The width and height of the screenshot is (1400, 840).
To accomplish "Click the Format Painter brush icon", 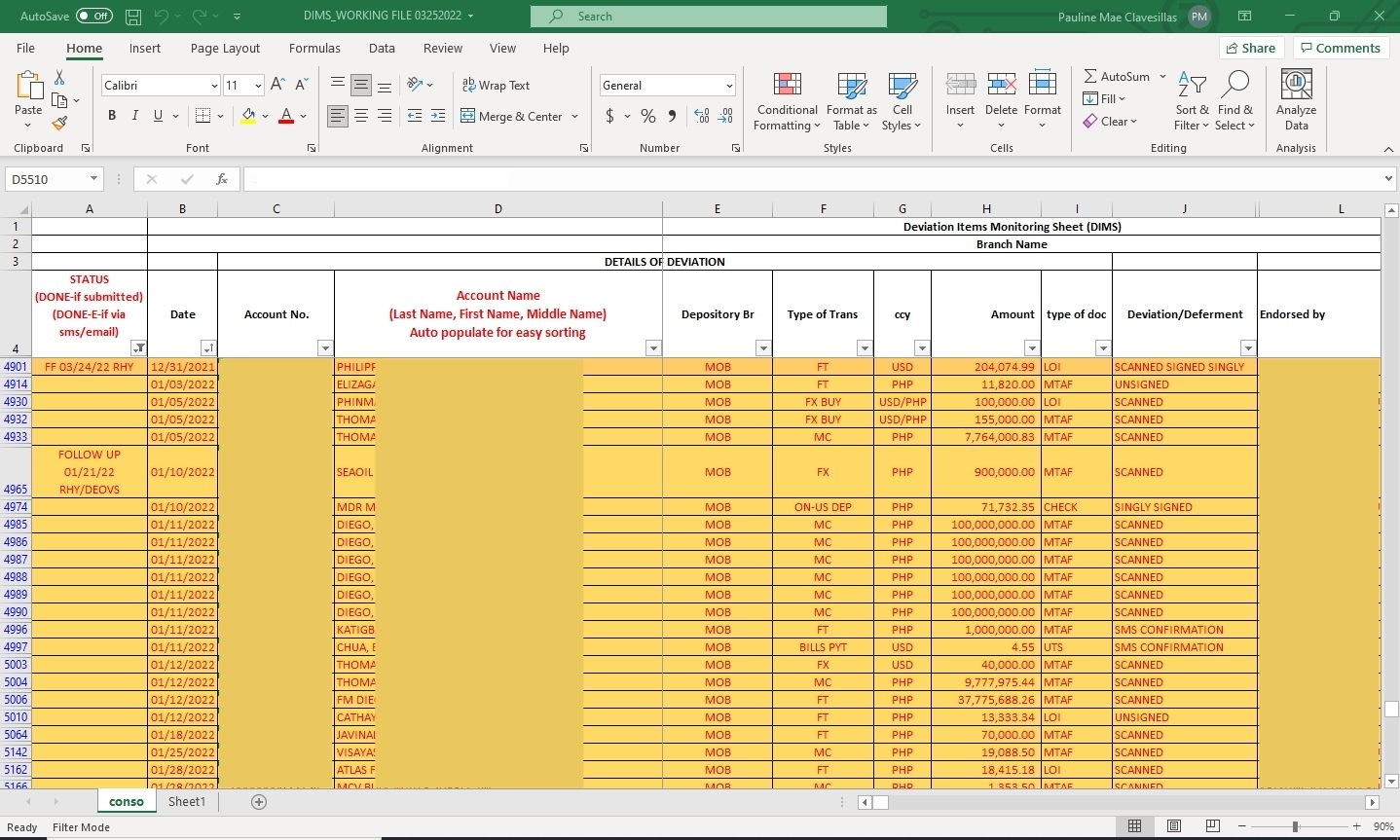I will [x=59, y=124].
